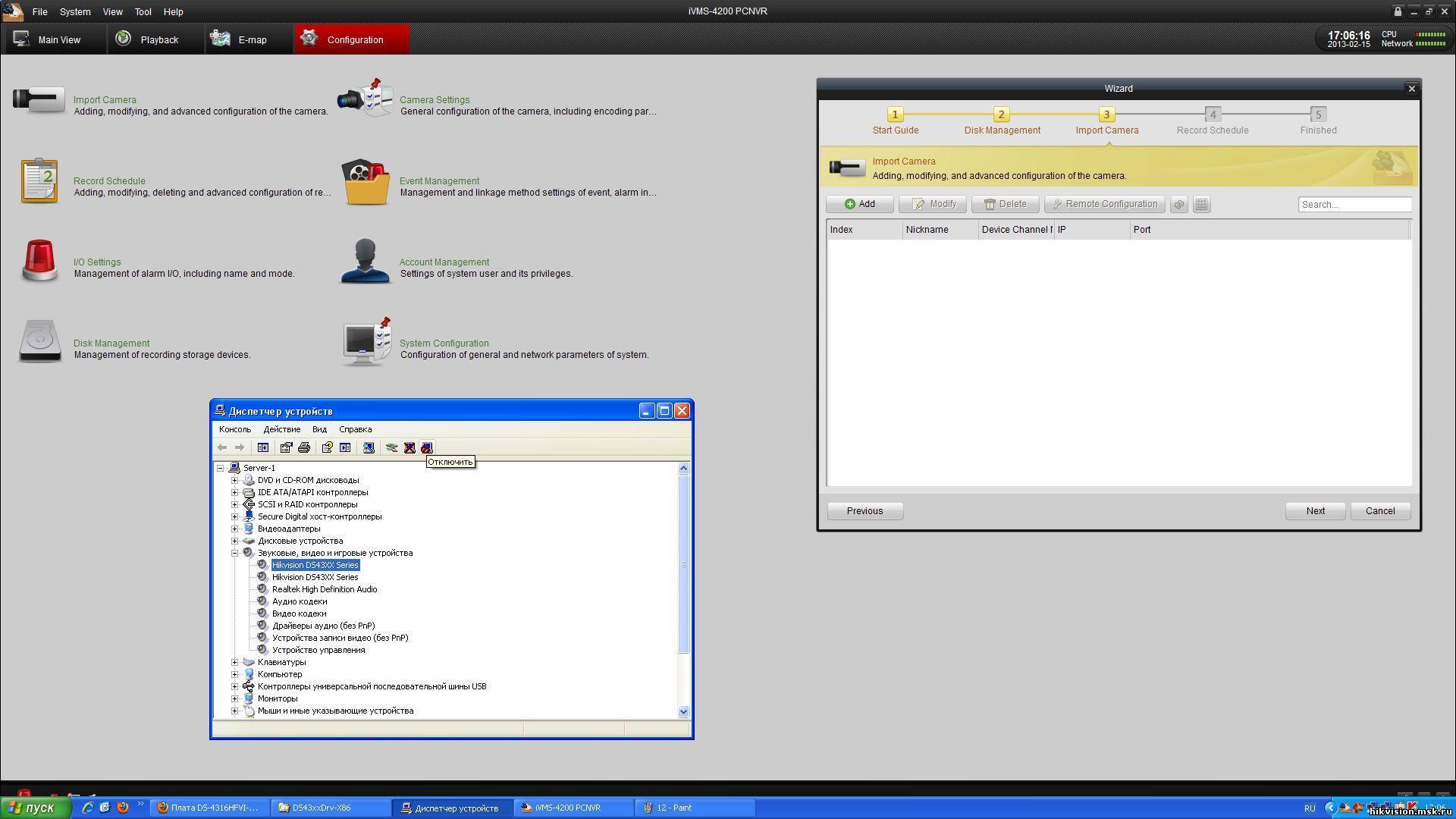Expand Secure Digital хост-контроллеры node

tap(235, 517)
